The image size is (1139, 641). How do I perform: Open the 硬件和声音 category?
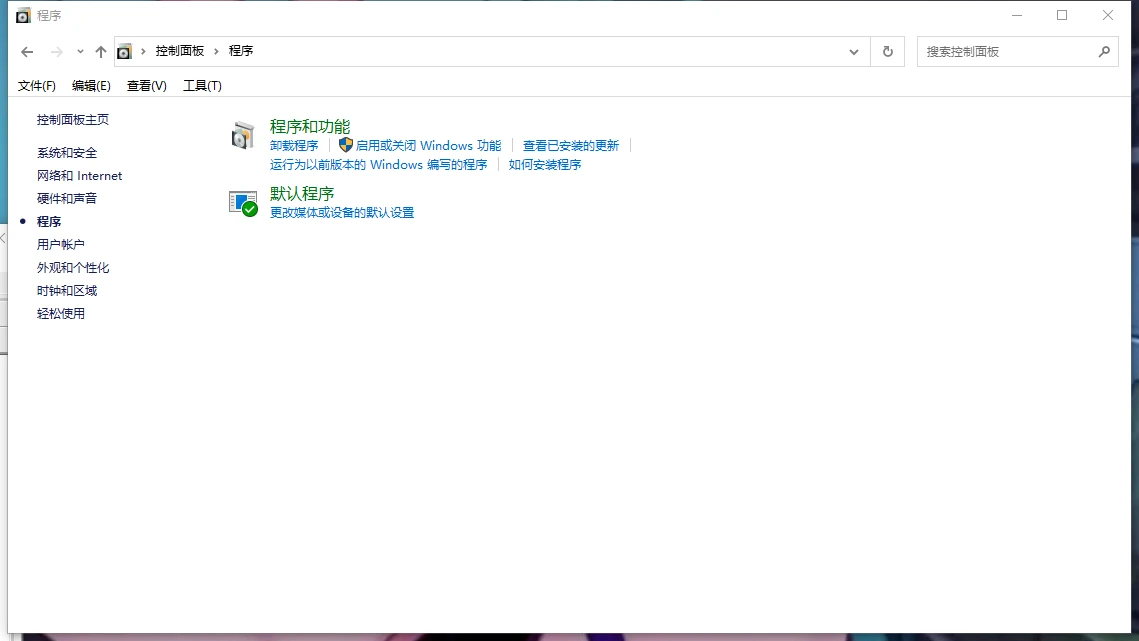coord(67,198)
